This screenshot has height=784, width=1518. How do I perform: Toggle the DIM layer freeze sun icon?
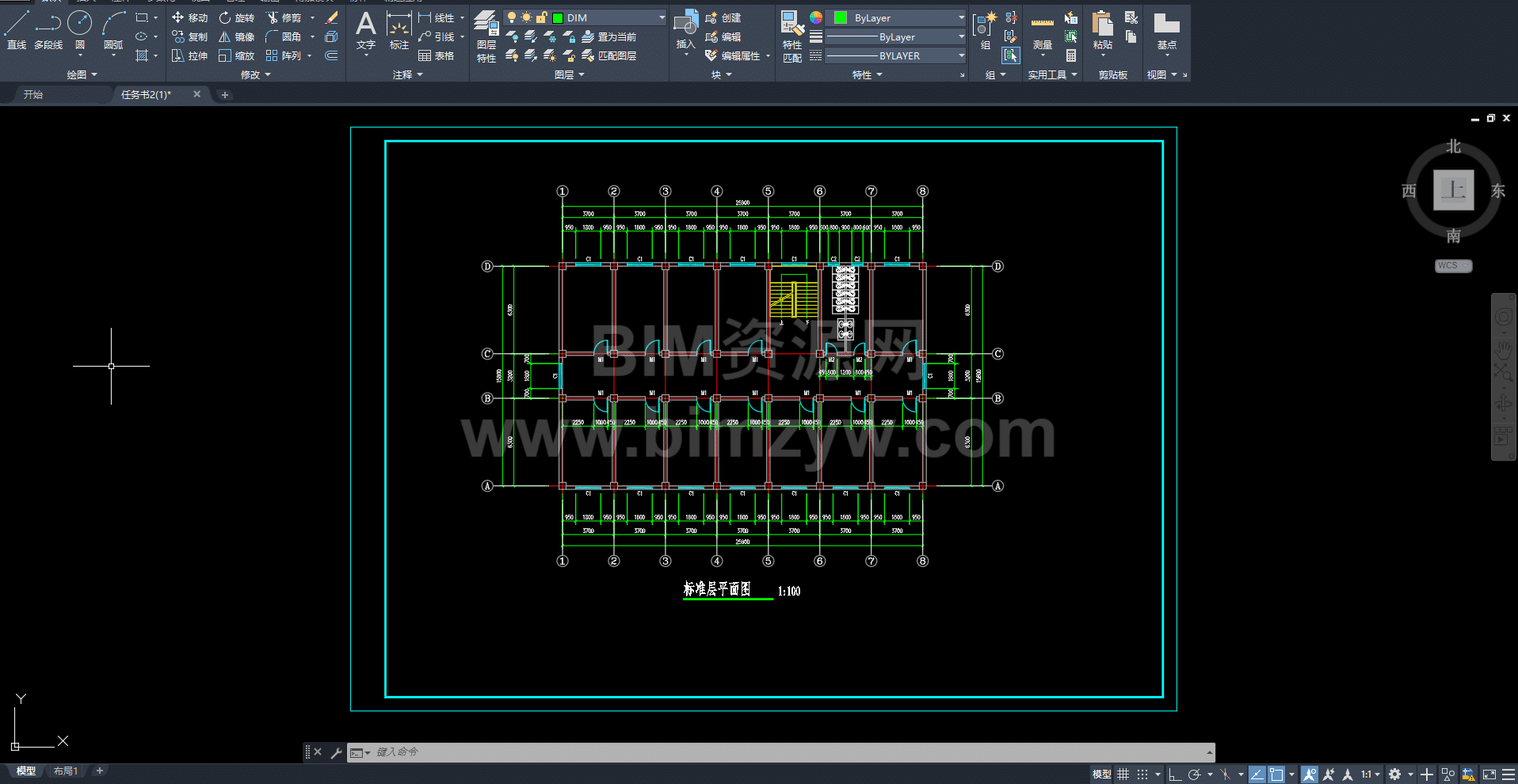[527, 17]
